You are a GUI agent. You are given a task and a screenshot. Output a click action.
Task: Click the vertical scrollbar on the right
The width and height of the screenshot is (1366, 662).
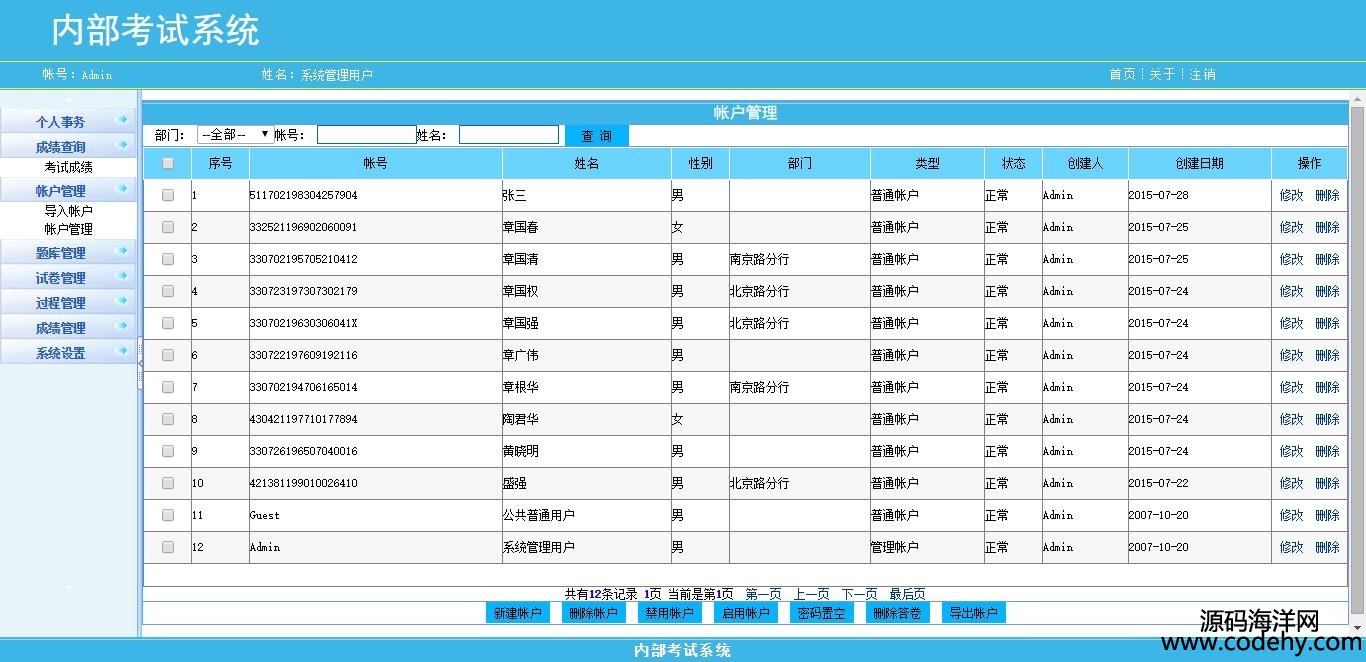pyautogui.click(x=1357, y=350)
